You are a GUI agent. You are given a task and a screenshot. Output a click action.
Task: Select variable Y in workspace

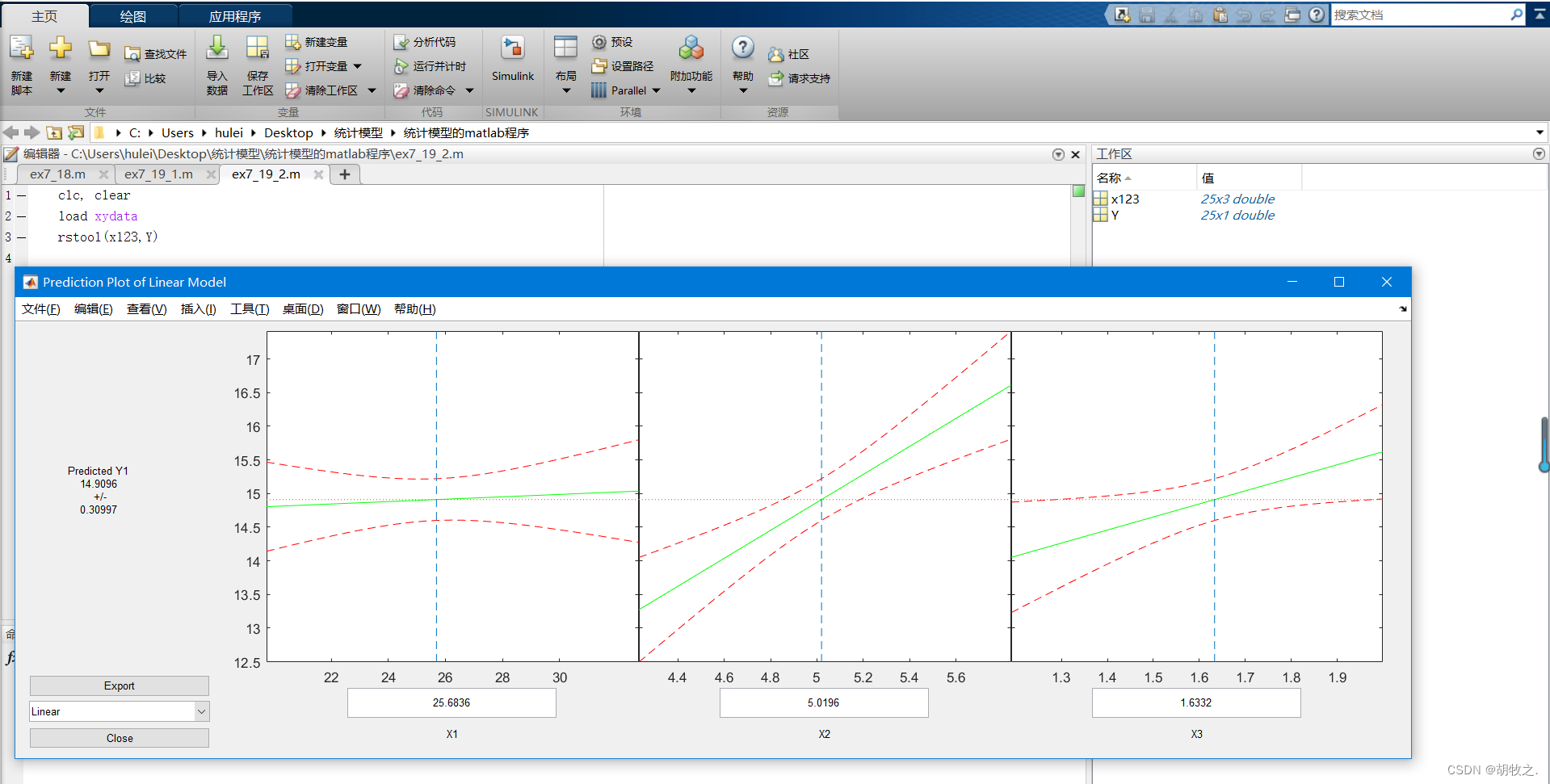click(x=1115, y=215)
